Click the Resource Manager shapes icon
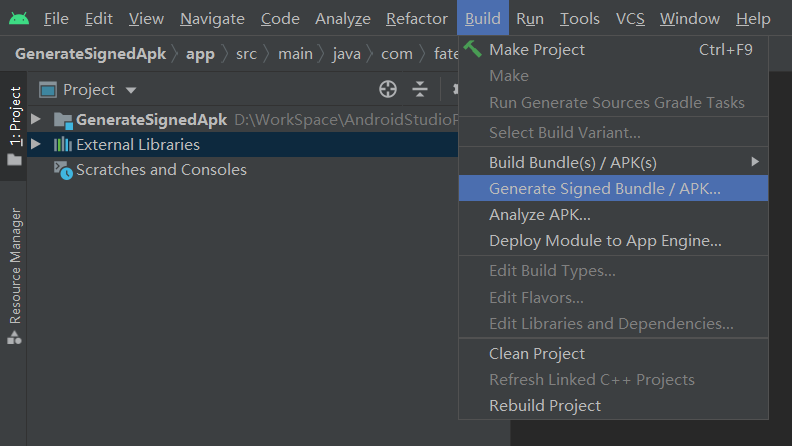Image resolution: width=792 pixels, height=446 pixels. coord(14,337)
